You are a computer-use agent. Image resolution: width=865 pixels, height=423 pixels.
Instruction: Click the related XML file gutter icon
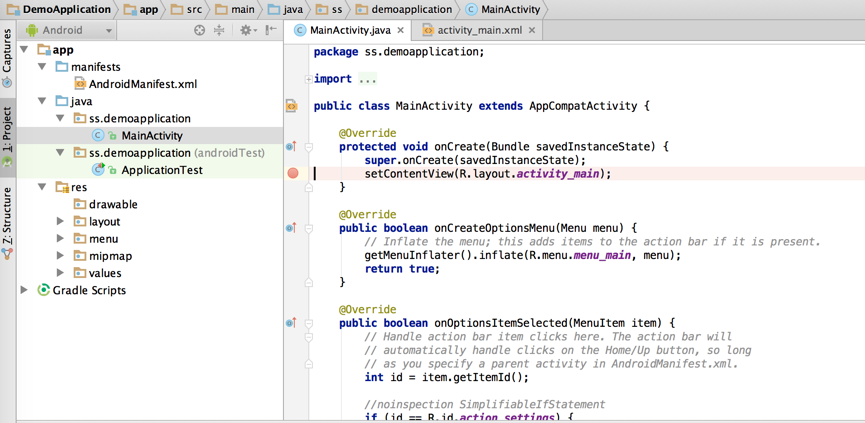tap(292, 105)
